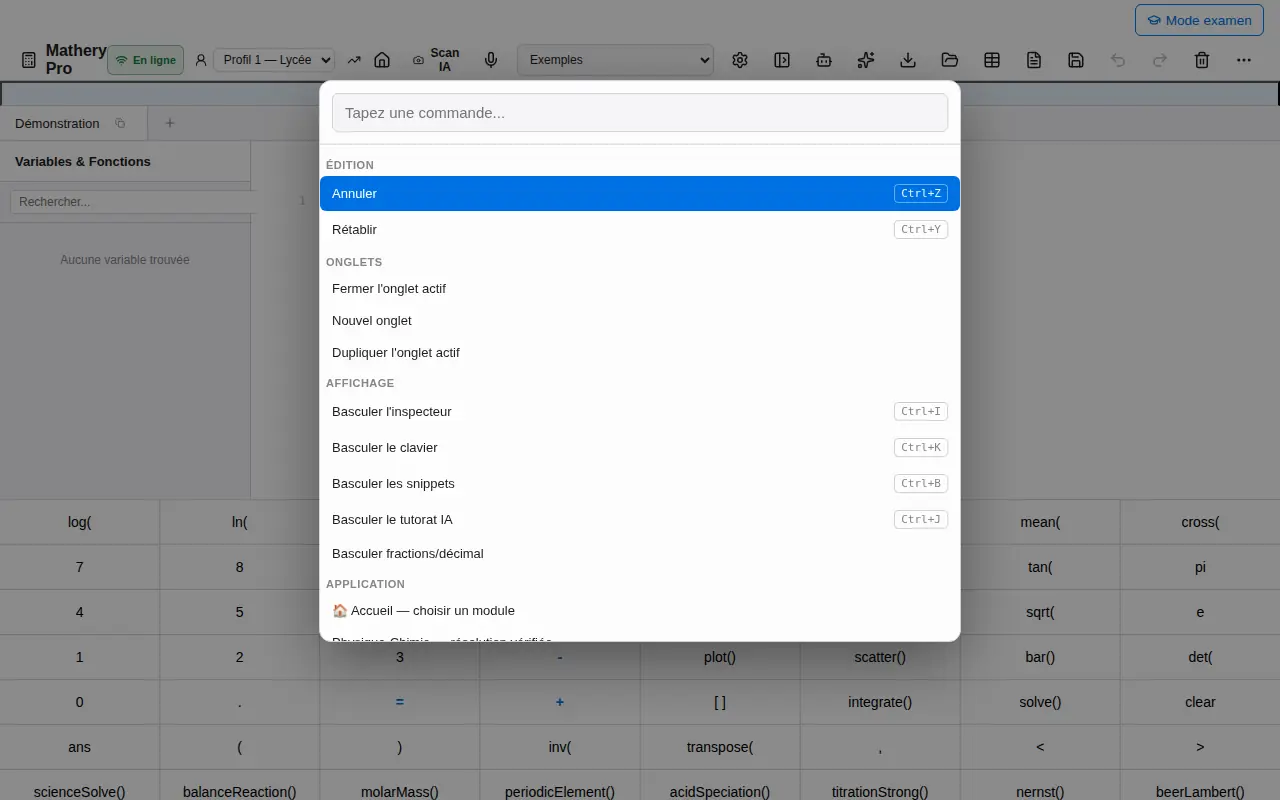The width and height of the screenshot is (1280, 800).
Task: Click the sqrt( keyboard key
Action: tap(1040, 612)
